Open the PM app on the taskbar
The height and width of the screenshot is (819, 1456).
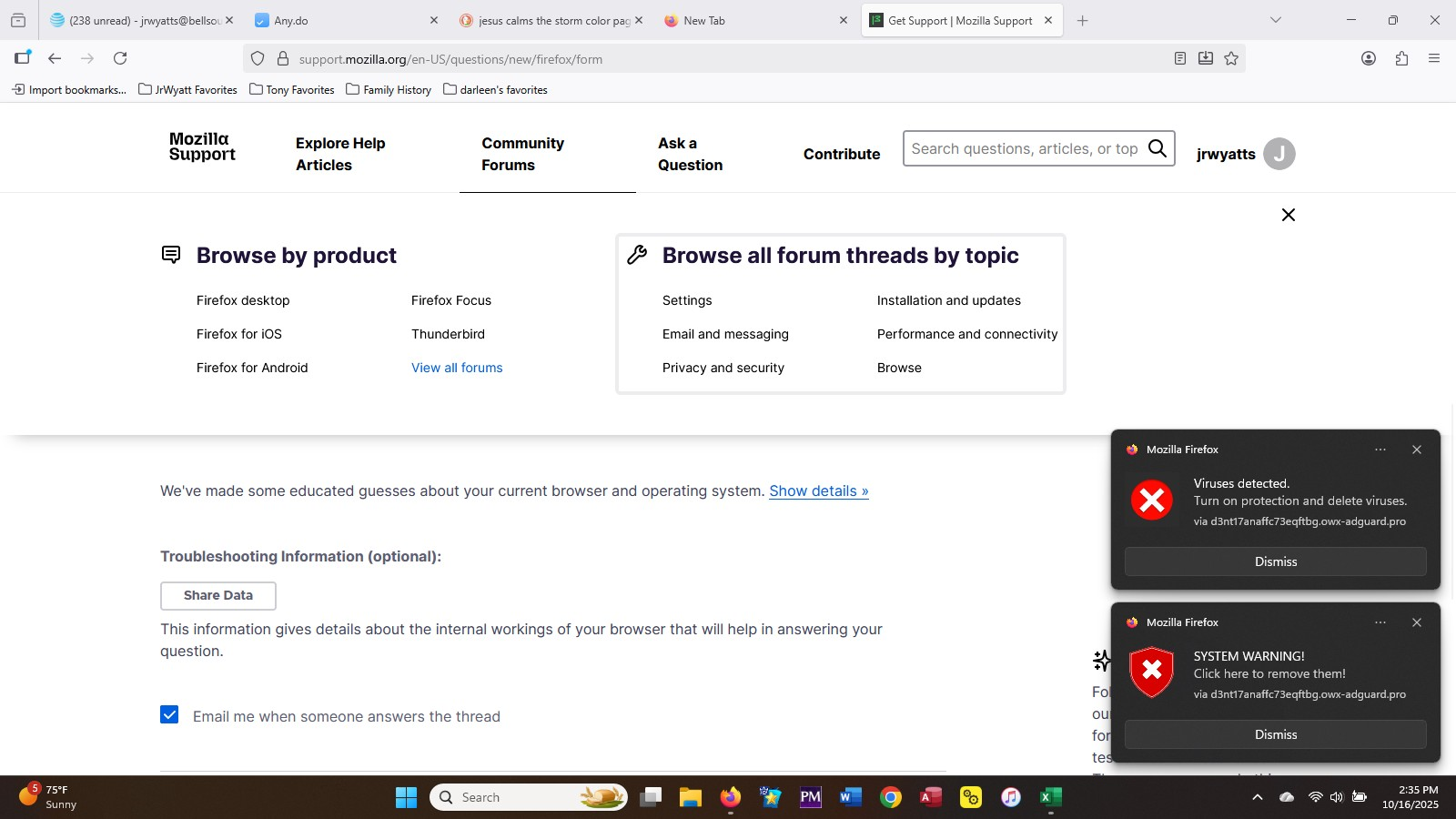click(x=811, y=797)
